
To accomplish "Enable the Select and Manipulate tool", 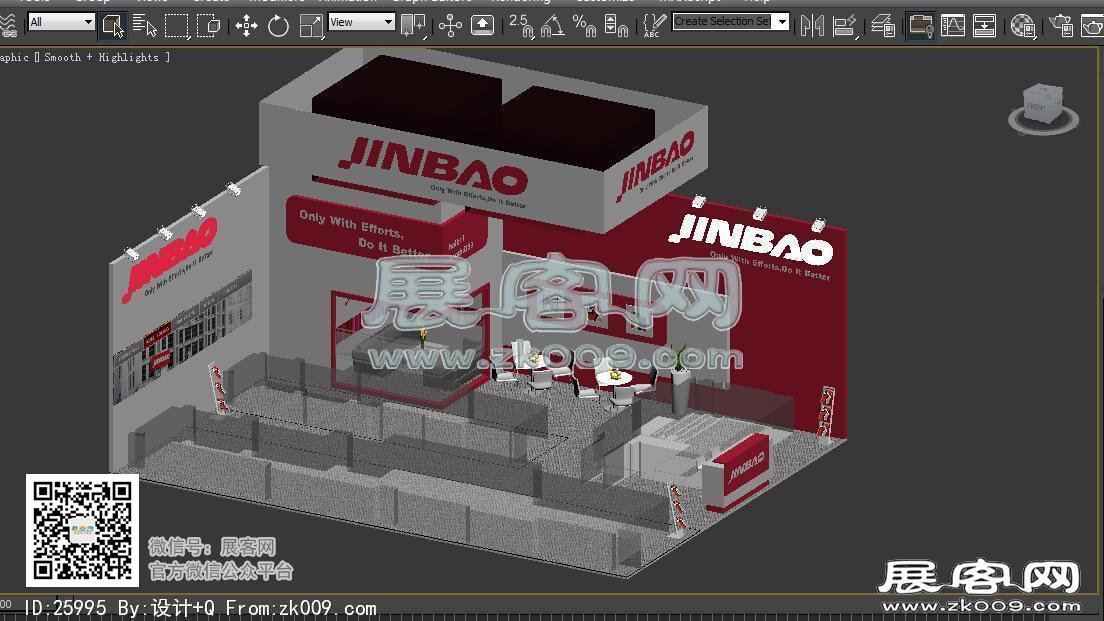I will [x=450, y=26].
